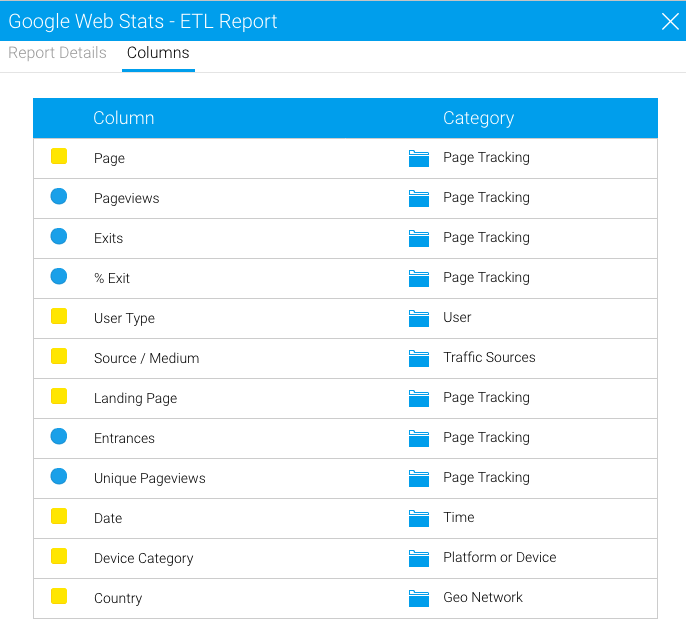Click the blue metric icon for Exits
Image resolution: width=686 pixels, height=621 pixels.
59,236
